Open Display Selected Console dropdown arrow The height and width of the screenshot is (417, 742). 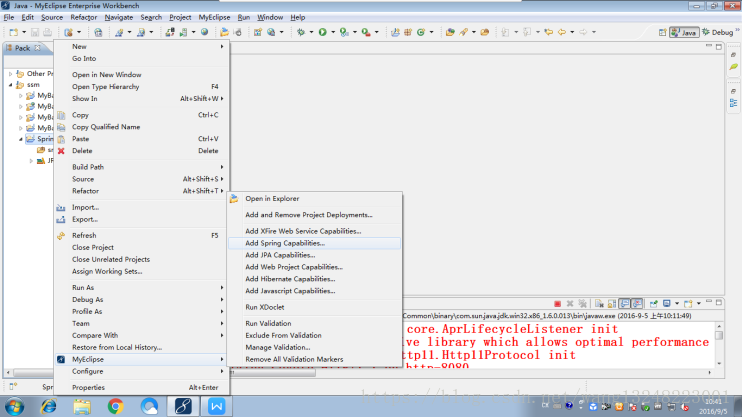click(x=677, y=304)
